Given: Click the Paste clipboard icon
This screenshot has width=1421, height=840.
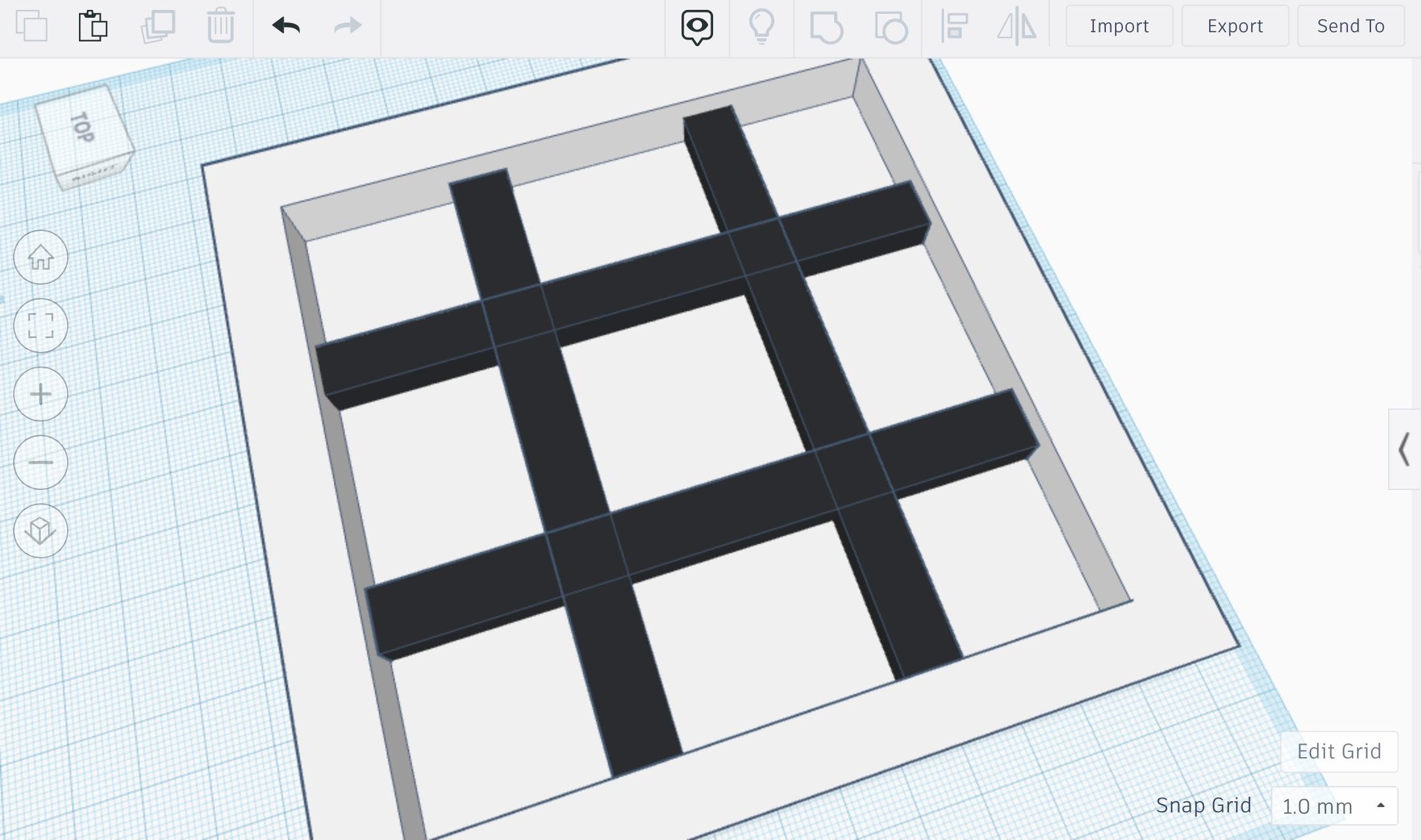Looking at the screenshot, I should [93, 26].
